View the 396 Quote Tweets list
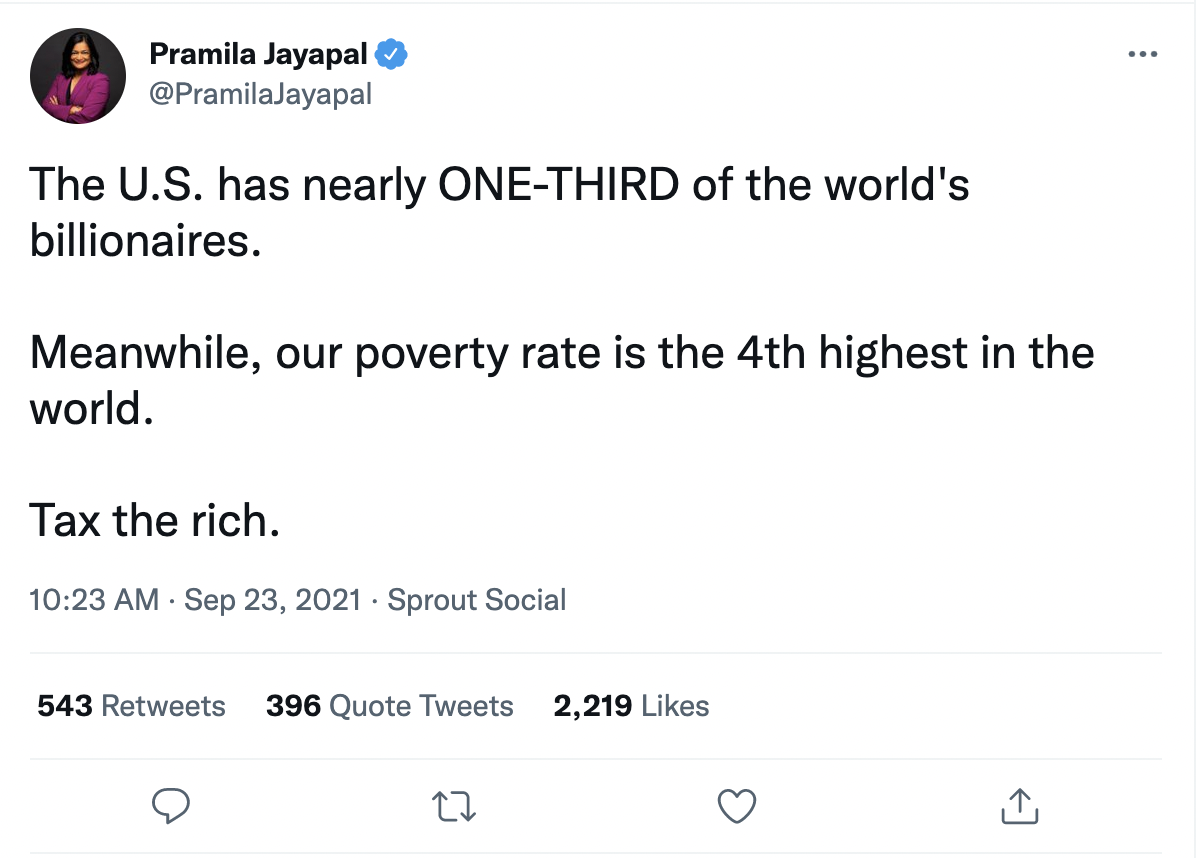1196x858 pixels. (x=389, y=706)
